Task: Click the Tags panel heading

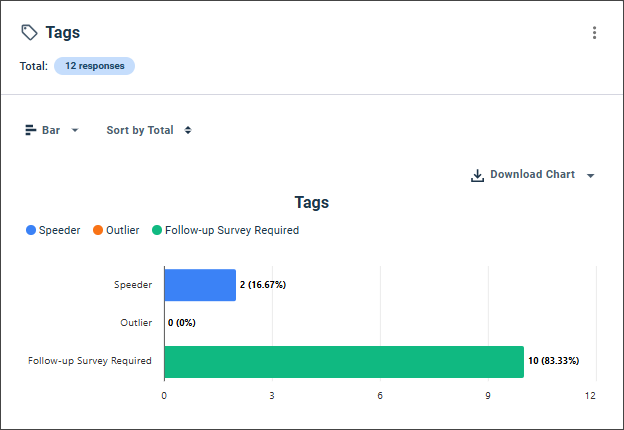Action: click(62, 33)
